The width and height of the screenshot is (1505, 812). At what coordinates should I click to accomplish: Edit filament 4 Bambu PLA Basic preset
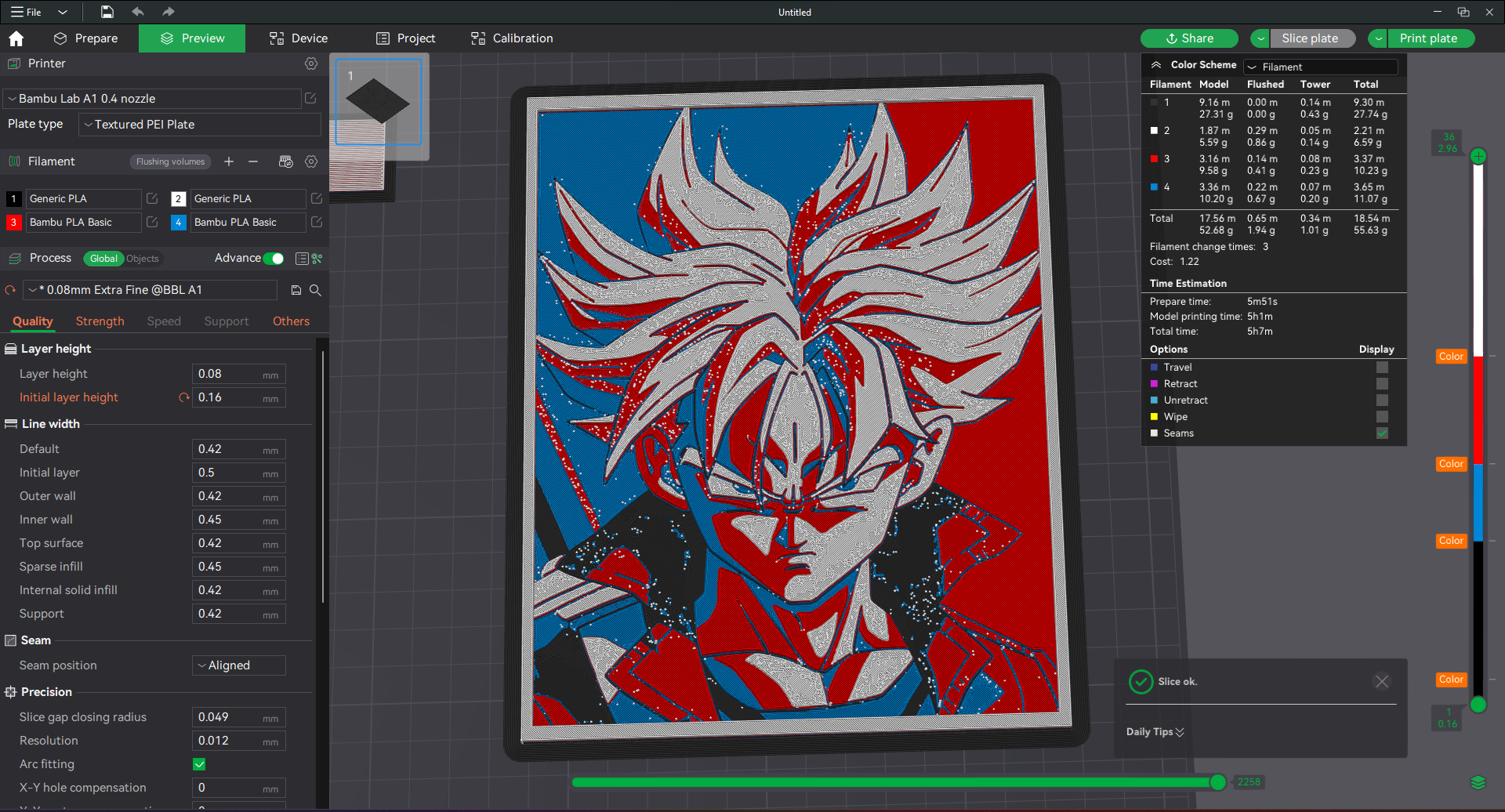317,222
